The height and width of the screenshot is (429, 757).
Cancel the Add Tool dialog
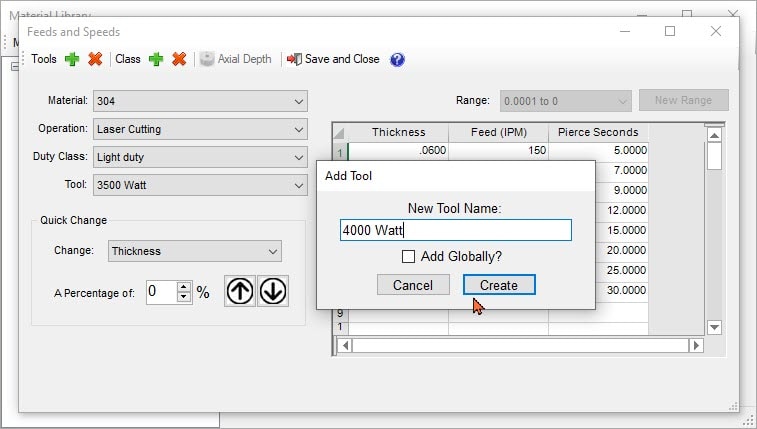413,285
